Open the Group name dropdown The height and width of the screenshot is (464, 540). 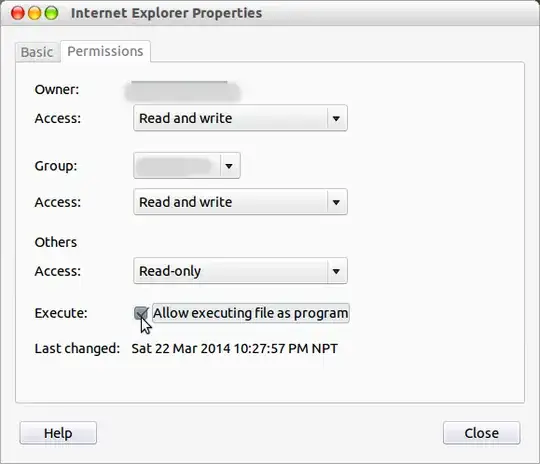187,166
